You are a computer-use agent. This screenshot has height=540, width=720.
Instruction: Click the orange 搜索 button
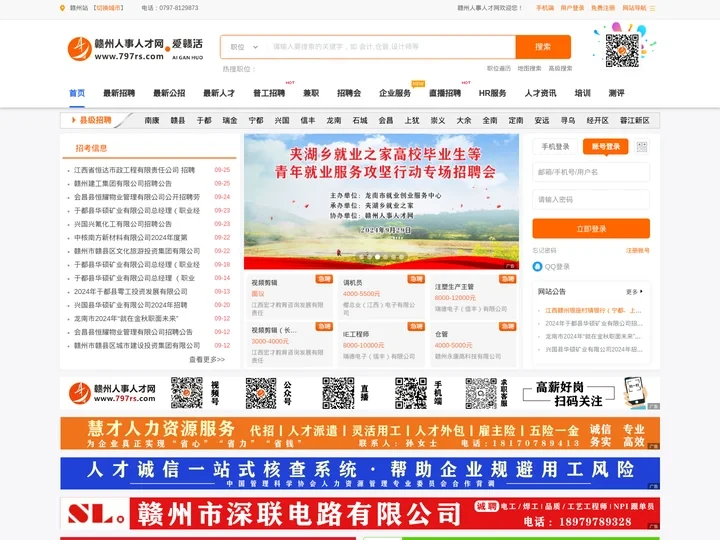pyautogui.click(x=543, y=47)
